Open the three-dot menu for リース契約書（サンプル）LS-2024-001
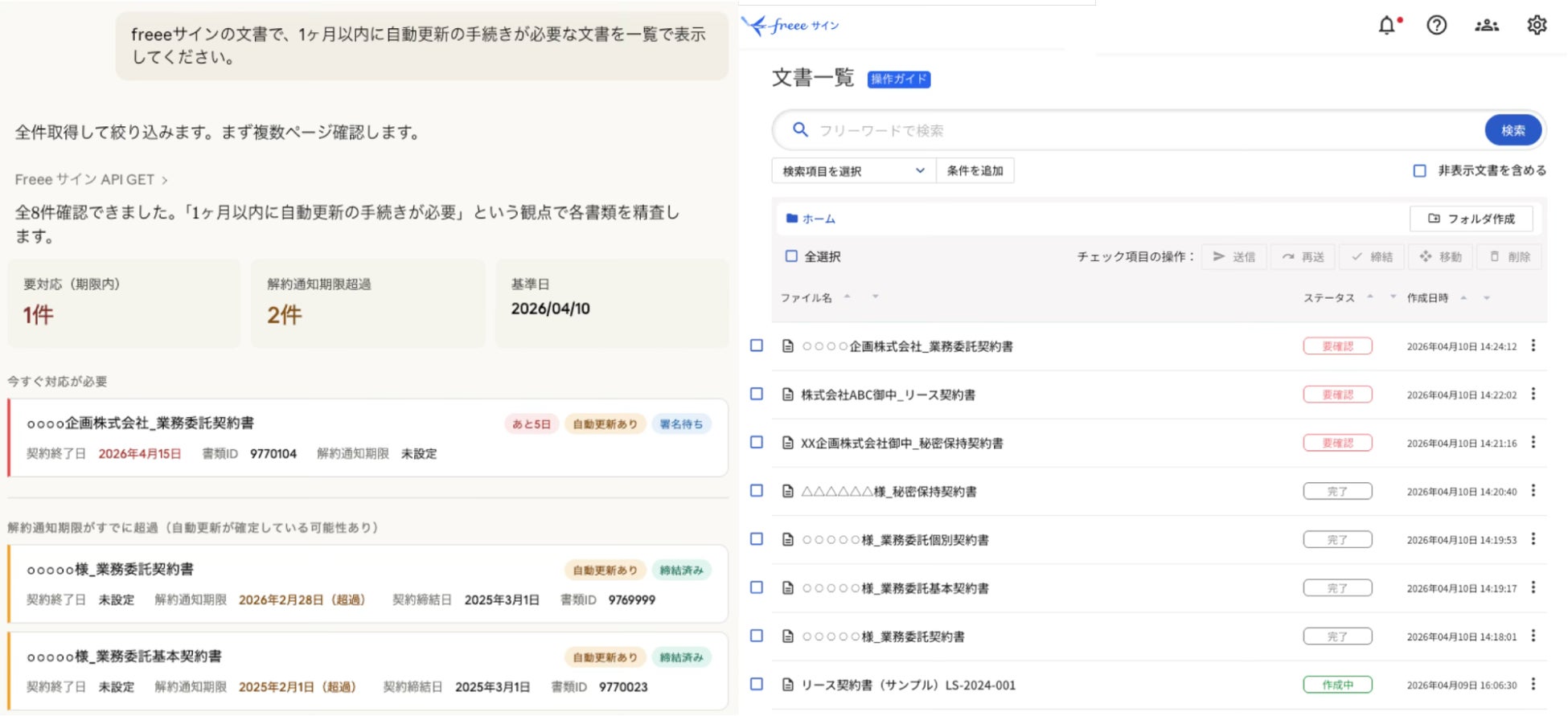Viewport: 1568px width, 716px height. (x=1533, y=684)
